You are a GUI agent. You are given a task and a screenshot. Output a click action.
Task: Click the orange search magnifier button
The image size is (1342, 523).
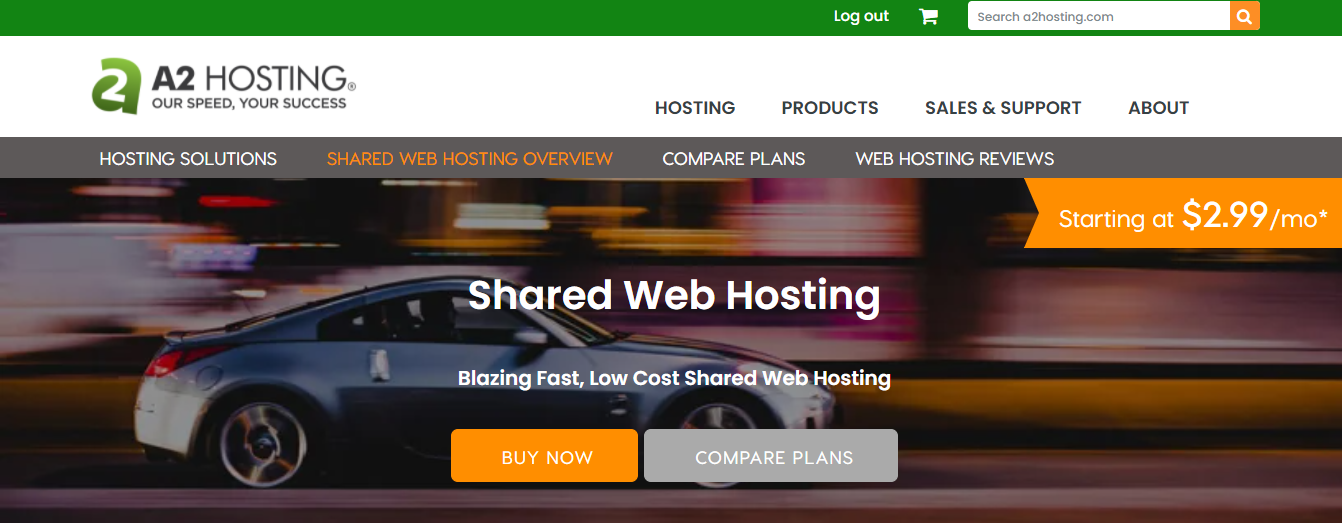[x=1245, y=16]
